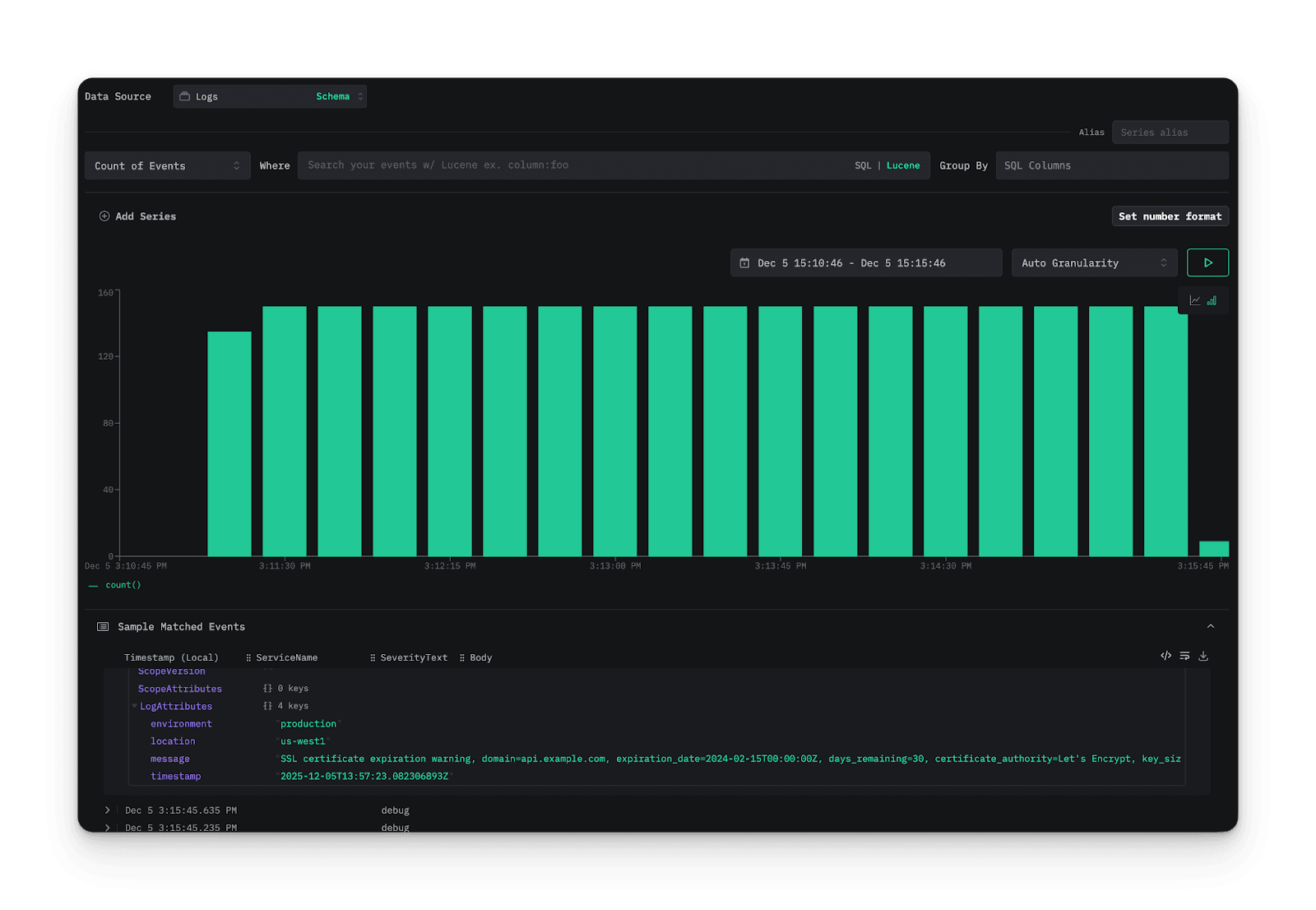Open the Auto Granularity selector

(x=1094, y=262)
